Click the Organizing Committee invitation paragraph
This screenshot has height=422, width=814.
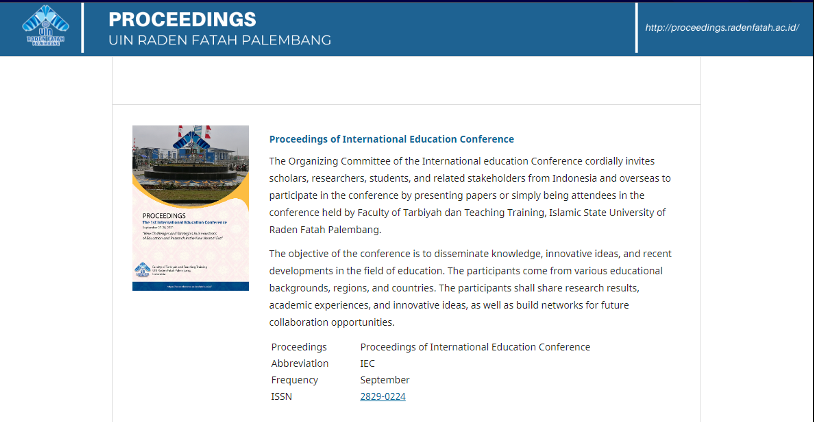(x=470, y=195)
